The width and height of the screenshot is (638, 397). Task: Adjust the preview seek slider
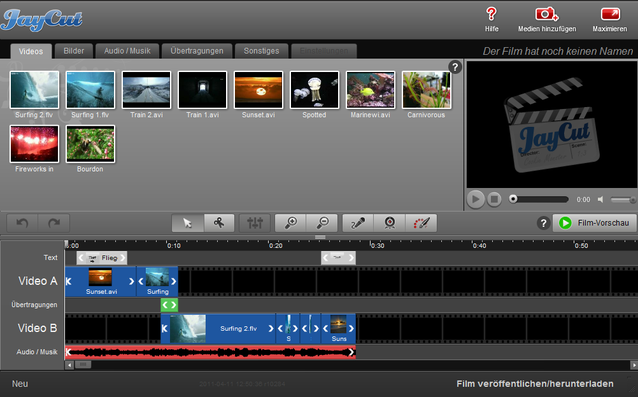[539, 199]
